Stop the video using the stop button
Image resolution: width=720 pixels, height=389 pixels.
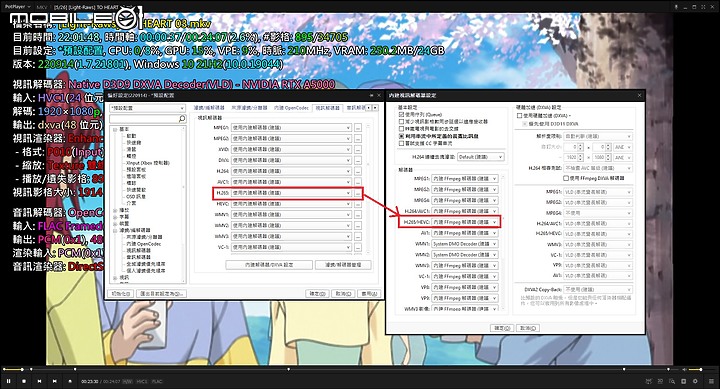point(24,381)
